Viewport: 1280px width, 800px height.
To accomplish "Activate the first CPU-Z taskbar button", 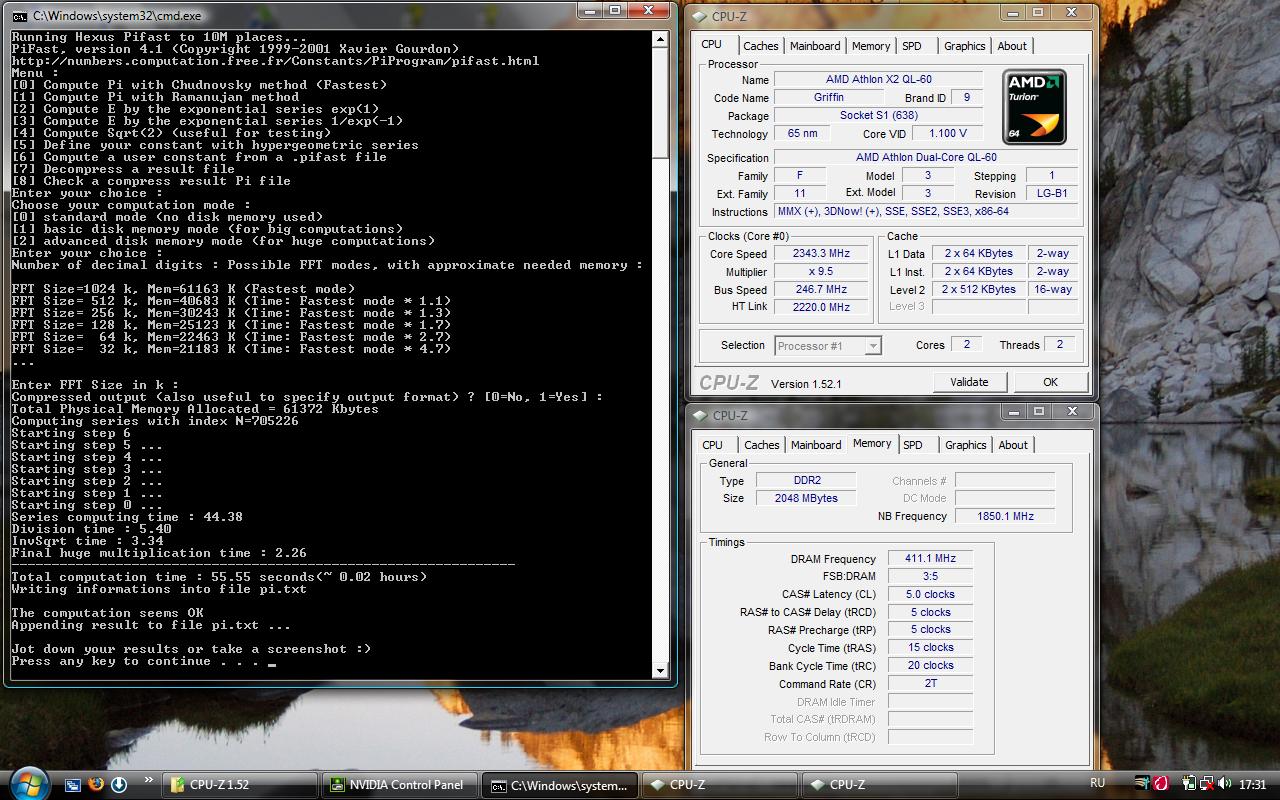I will [718, 785].
